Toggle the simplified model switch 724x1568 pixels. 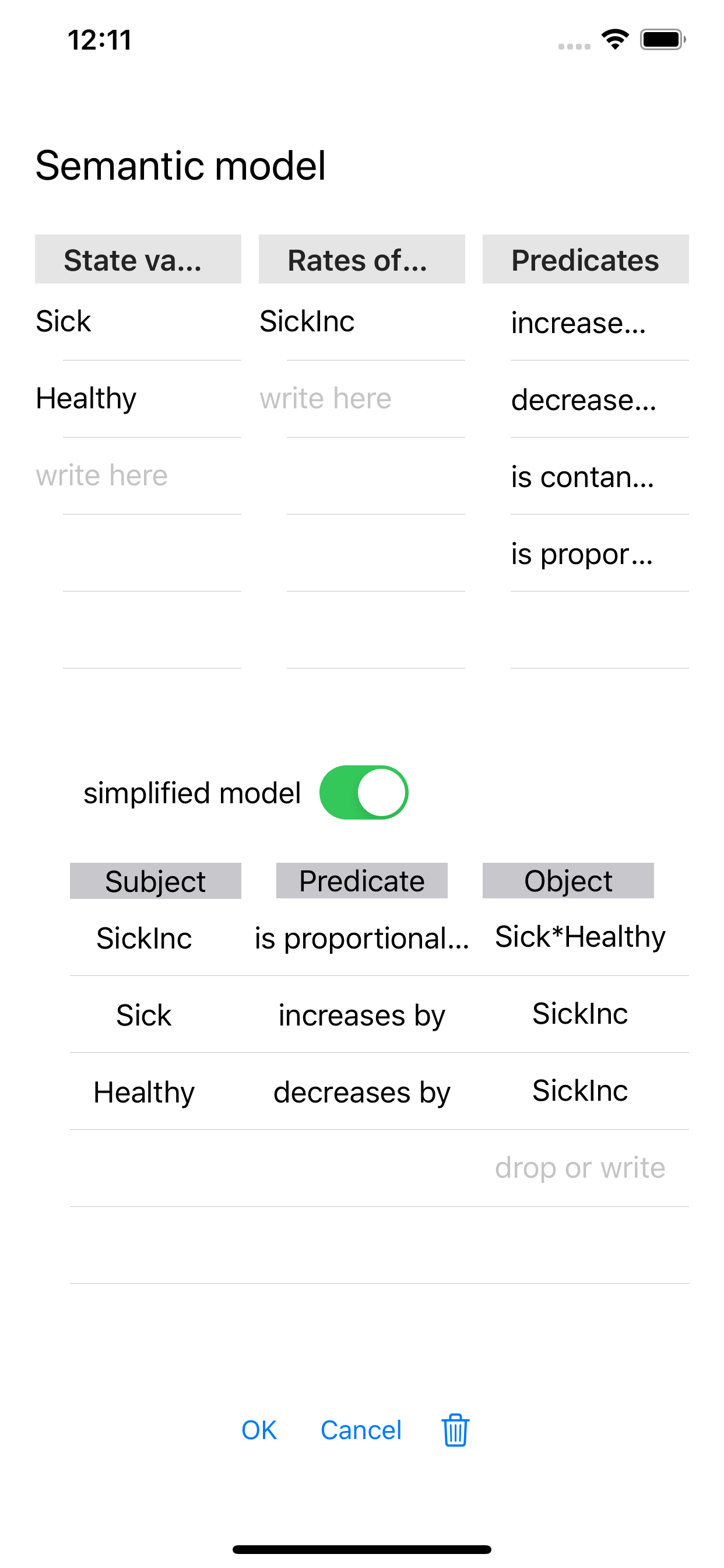[364, 793]
